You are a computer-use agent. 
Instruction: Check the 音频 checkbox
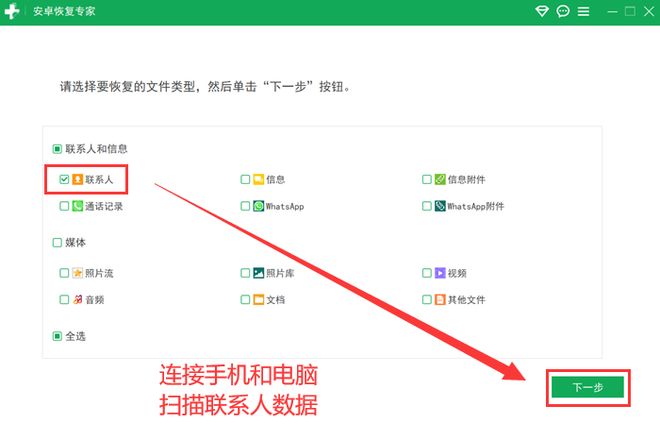[x=64, y=299]
